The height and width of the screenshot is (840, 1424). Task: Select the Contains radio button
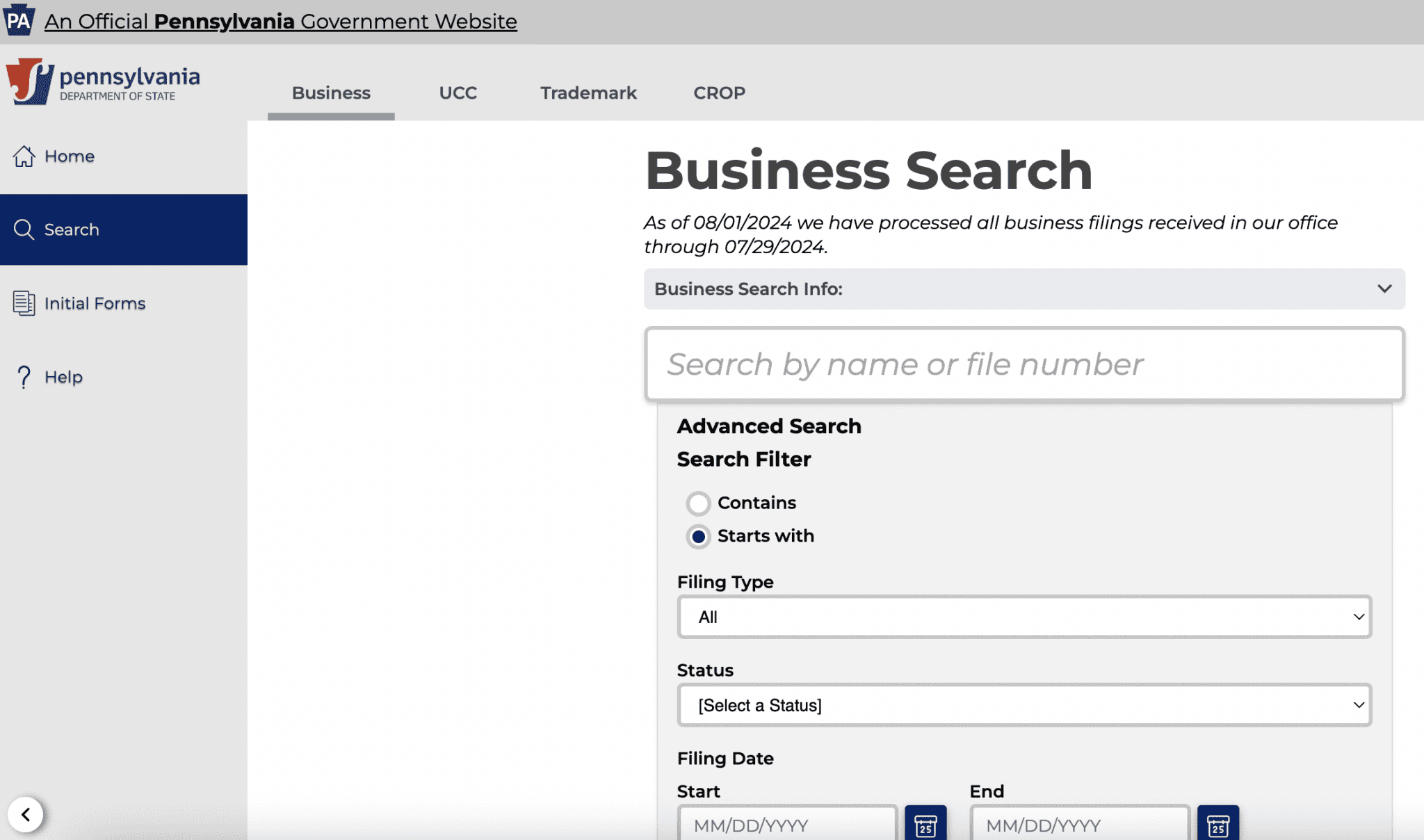pyautogui.click(x=698, y=503)
